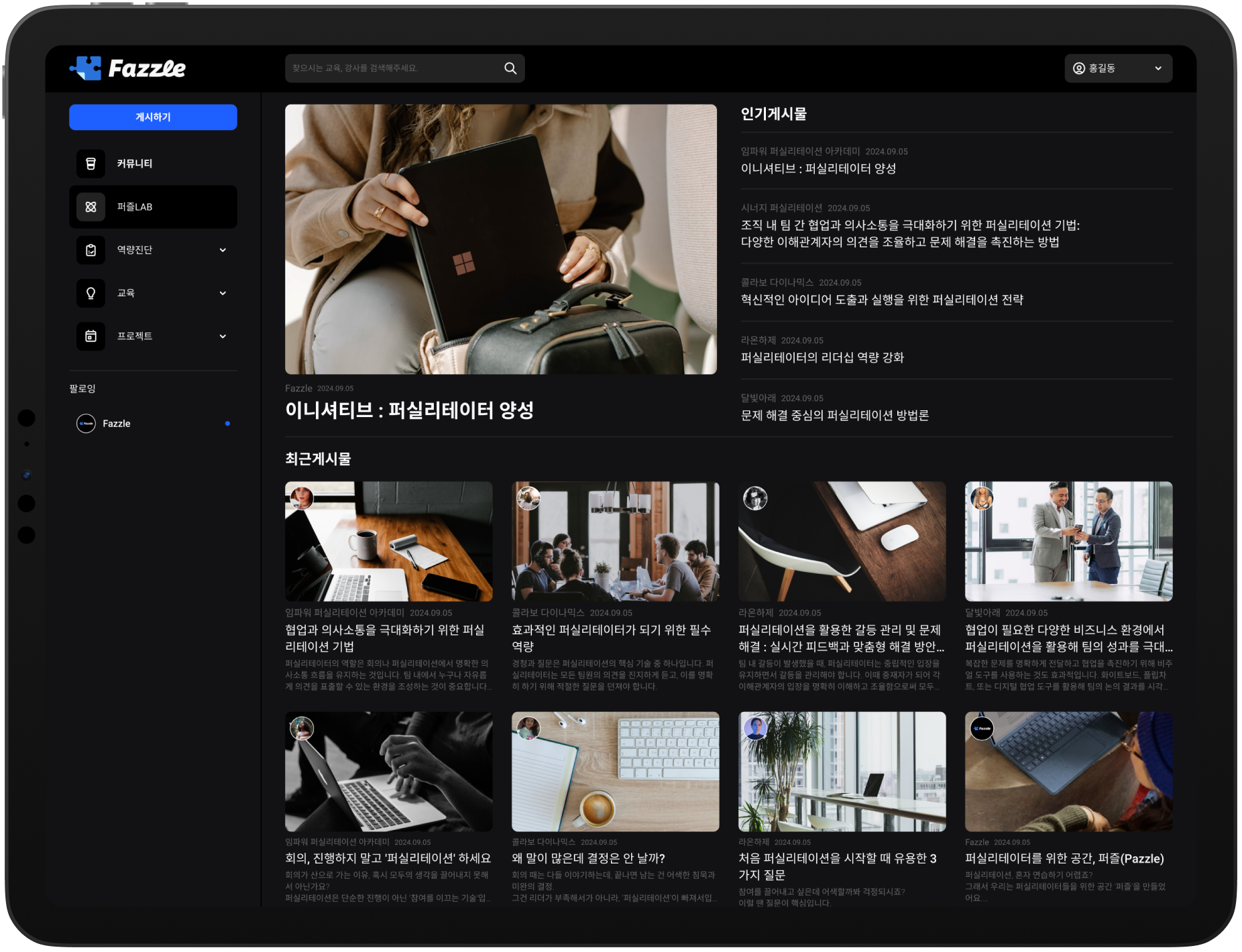The height and width of the screenshot is (952, 1242).
Task: Select the 퍼즐LAB menu item
Action: pos(153,207)
